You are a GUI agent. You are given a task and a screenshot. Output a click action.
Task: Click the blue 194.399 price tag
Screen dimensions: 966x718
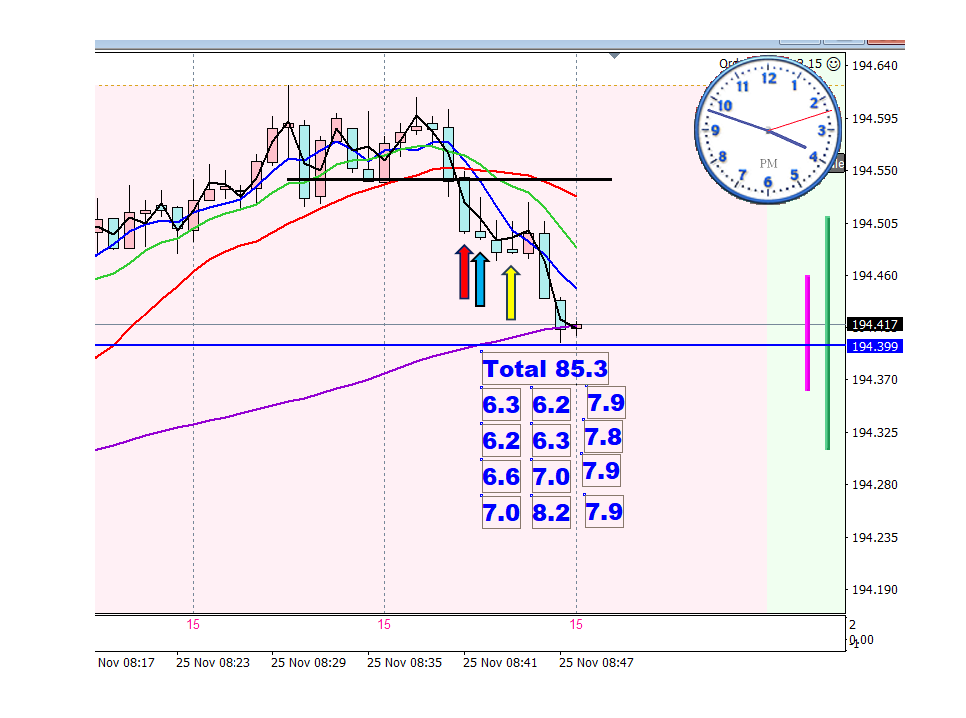tap(875, 346)
